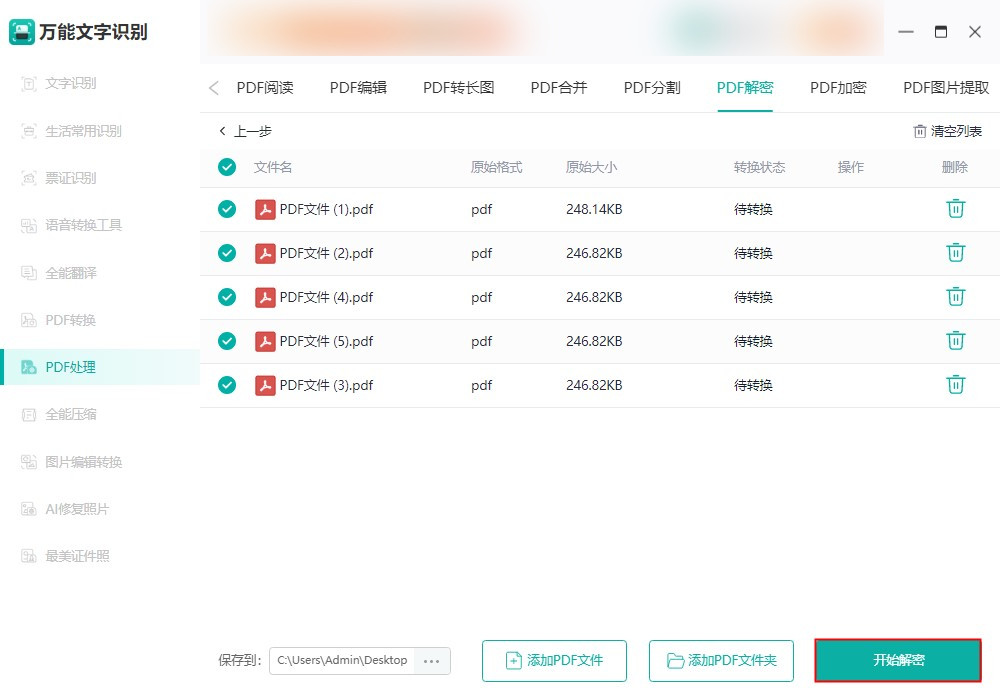The image size is (1000, 700).
Task: Browse save folder with the three-dots button
Action: pos(432,661)
